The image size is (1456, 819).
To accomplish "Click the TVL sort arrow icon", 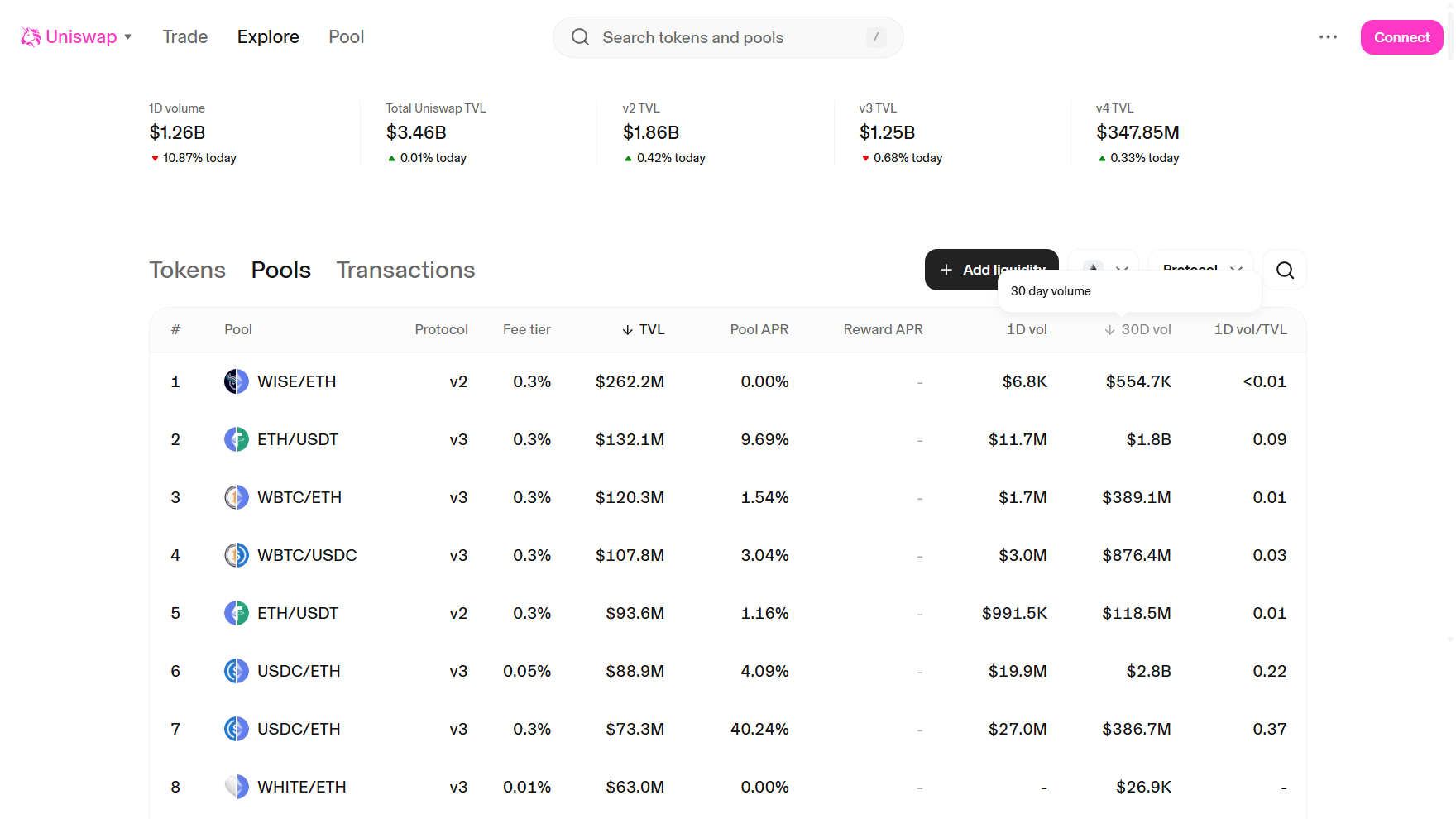I will click(628, 330).
